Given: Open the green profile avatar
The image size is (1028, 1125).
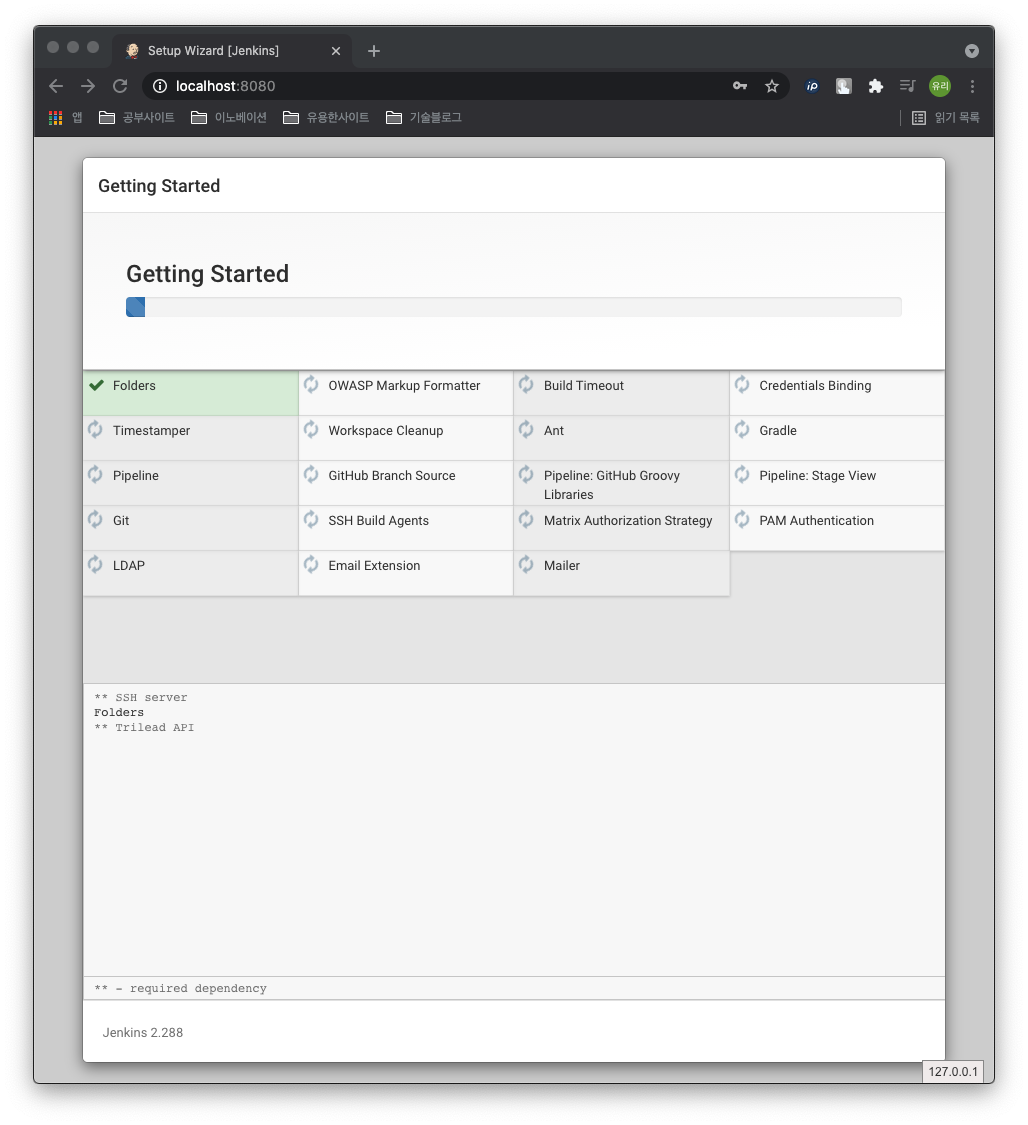Looking at the screenshot, I should pos(940,86).
